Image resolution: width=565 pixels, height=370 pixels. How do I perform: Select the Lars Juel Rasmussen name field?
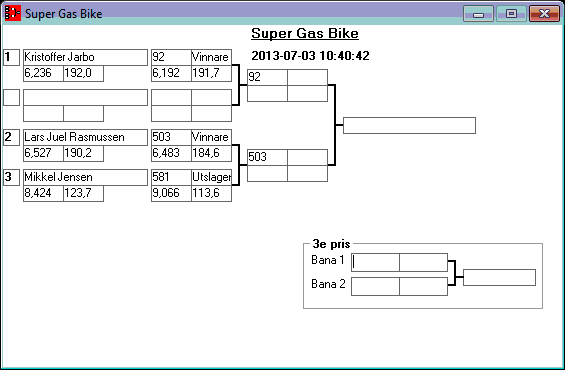tap(85, 137)
